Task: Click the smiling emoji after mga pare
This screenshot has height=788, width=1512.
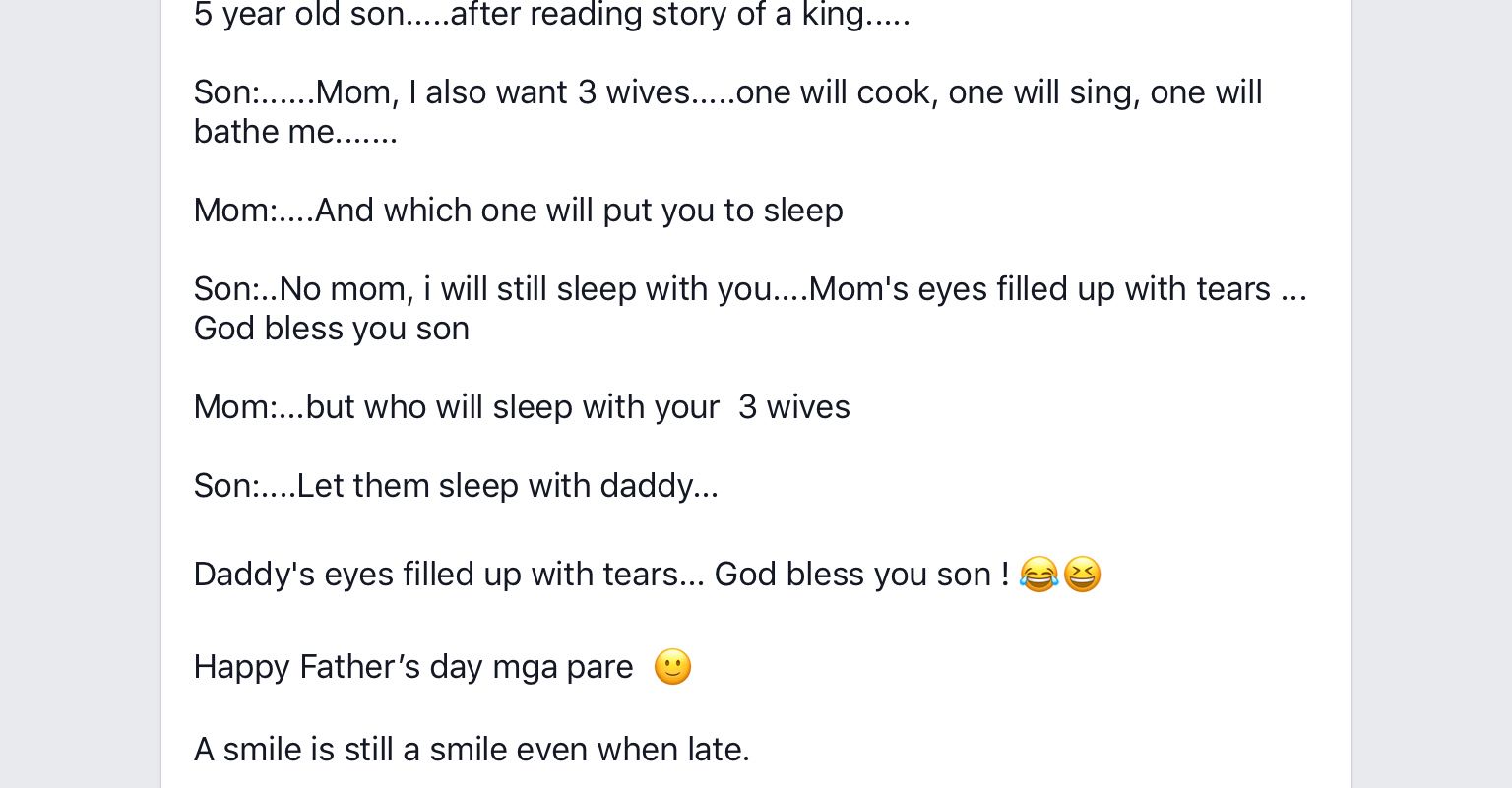Action: click(672, 667)
